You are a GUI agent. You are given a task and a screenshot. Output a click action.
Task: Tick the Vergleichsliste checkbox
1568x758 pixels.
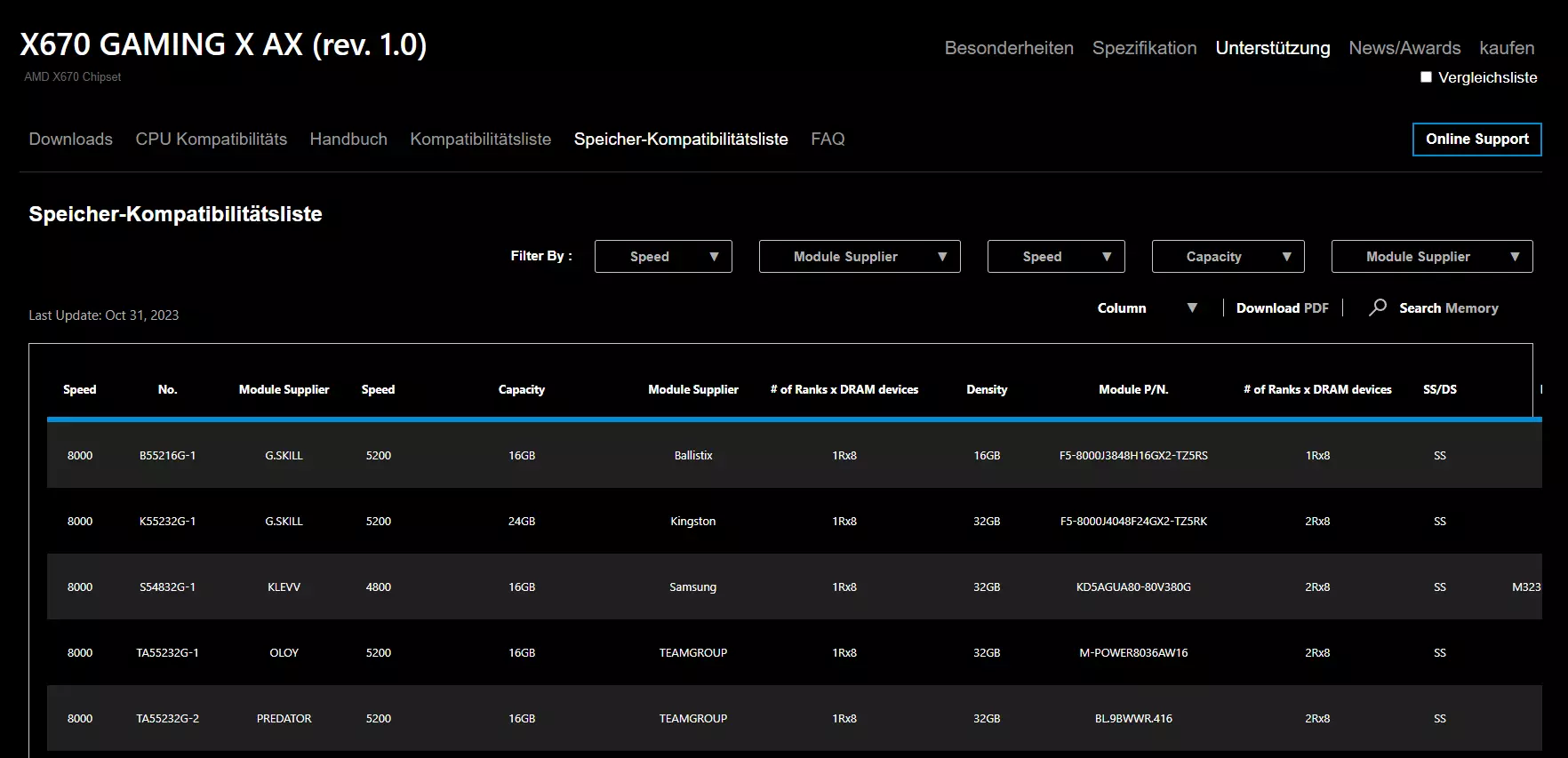(x=1426, y=77)
